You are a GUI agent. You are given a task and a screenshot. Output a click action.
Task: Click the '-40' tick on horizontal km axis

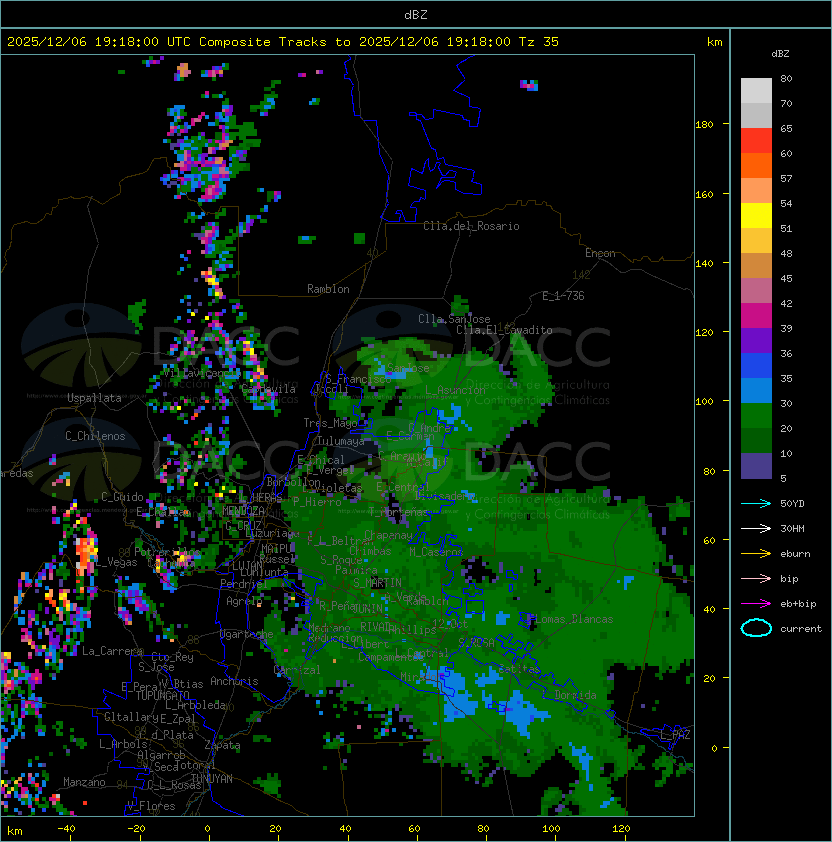click(66, 829)
